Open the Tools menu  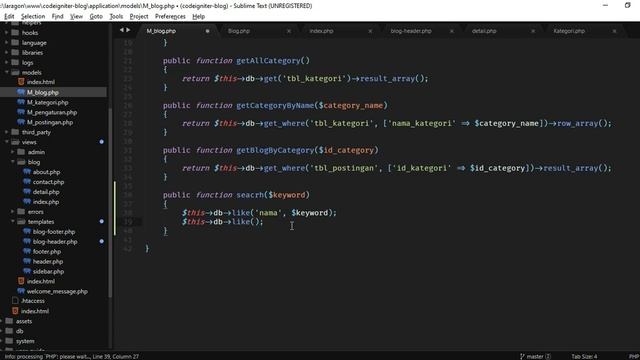[x=116, y=16]
